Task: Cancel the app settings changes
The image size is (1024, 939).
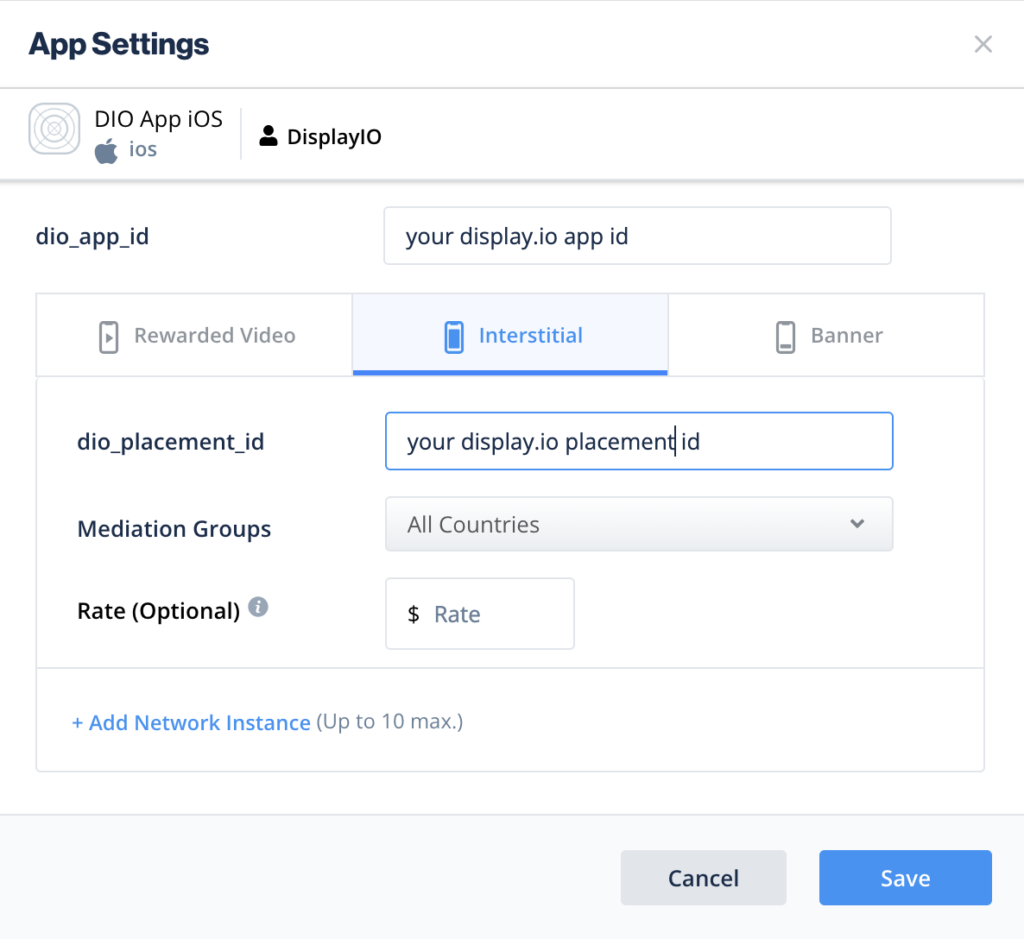Action: [x=703, y=878]
